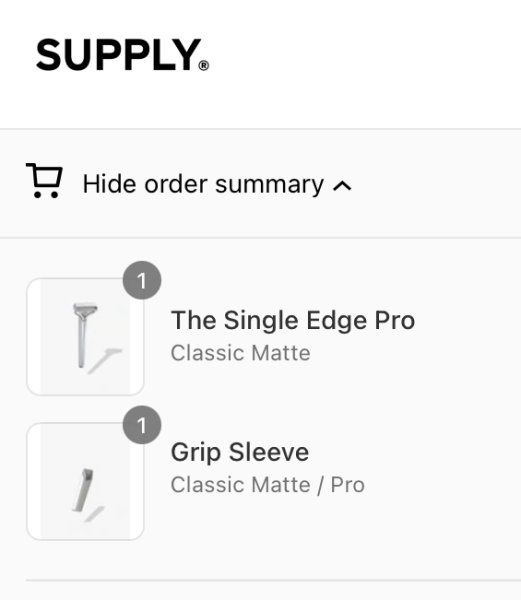
Task: Click the divider above the order summary bar
Action: [x=260, y=129]
